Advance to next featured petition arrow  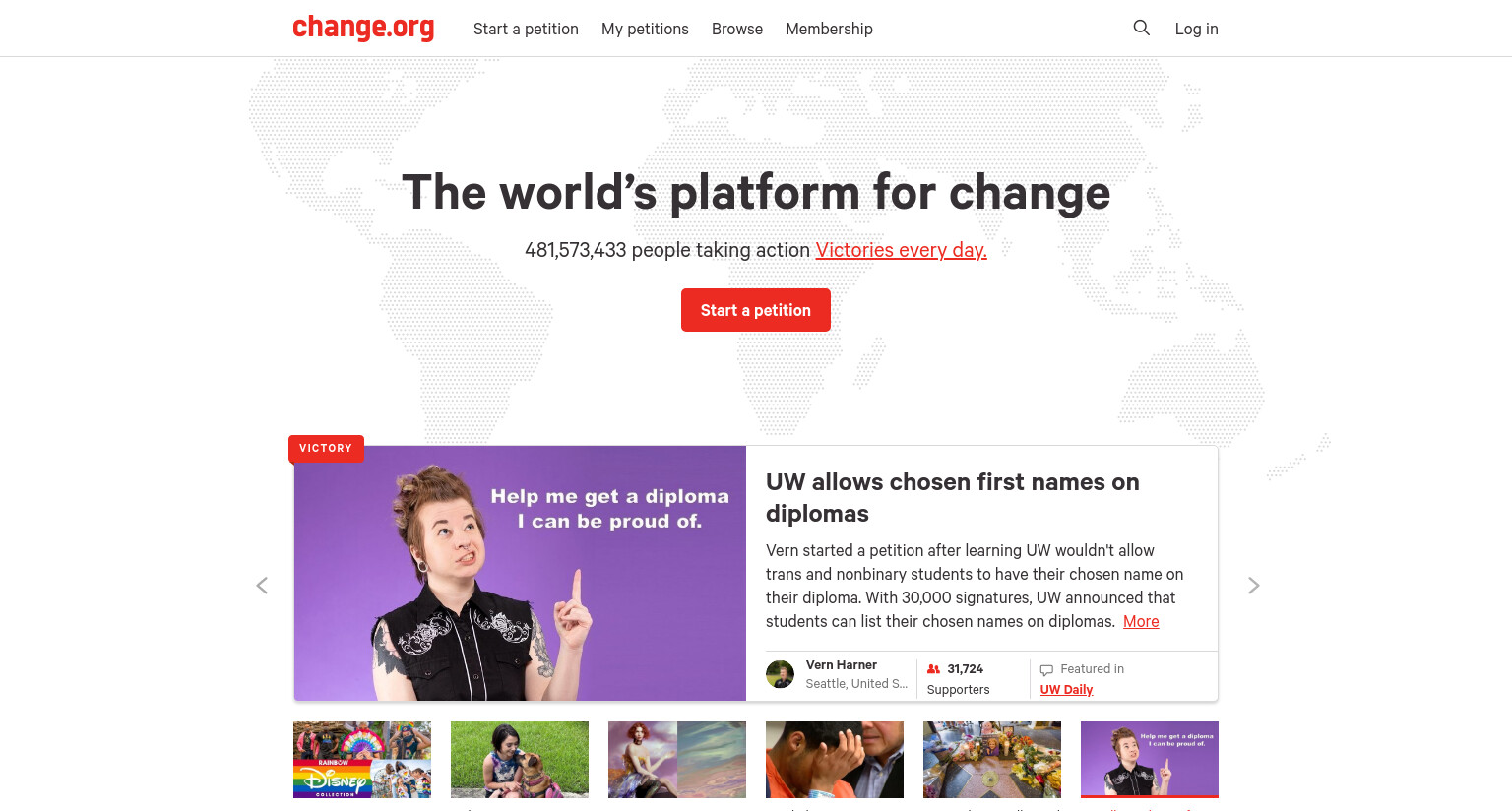(x=1253, y=586)
